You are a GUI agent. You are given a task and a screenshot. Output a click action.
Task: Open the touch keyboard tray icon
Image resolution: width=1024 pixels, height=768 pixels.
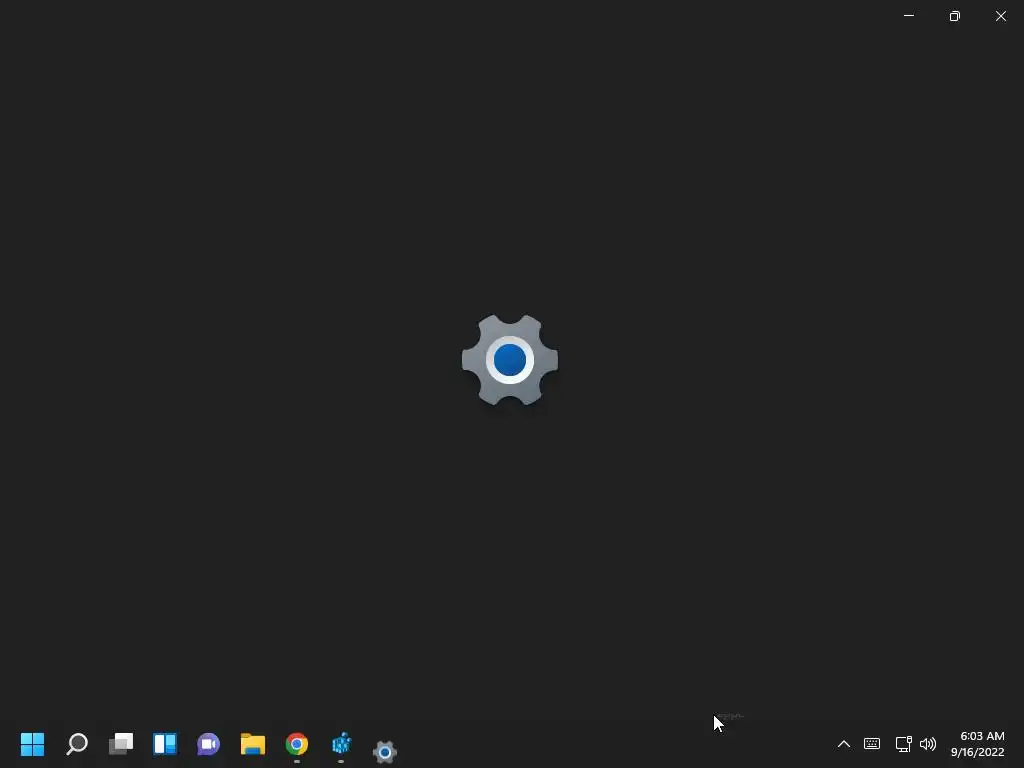pyautogui.click(x=872, y=744)
